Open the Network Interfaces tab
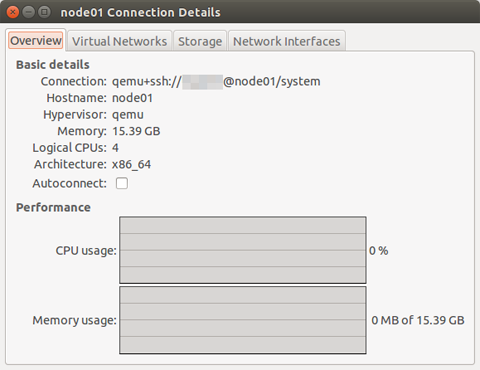 tap(287, 41)
